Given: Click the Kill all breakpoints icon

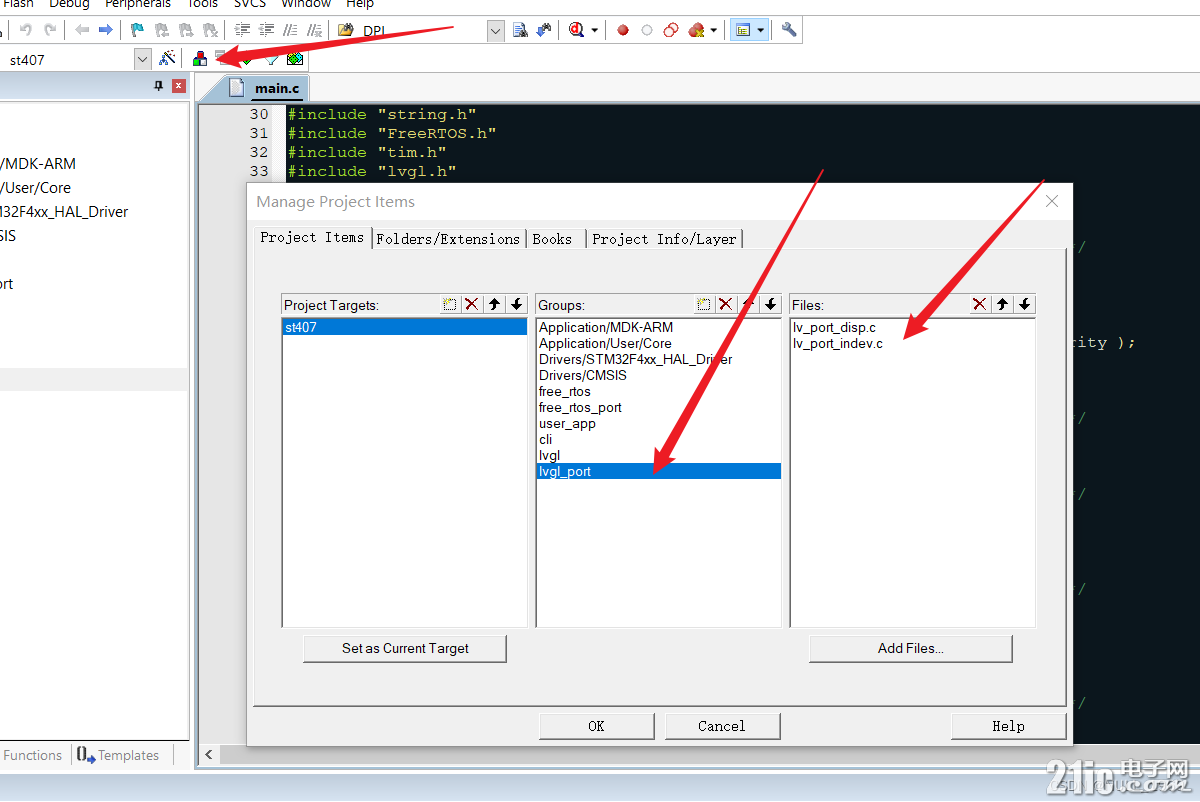Looking at the screenshot, I should [697, 30].
